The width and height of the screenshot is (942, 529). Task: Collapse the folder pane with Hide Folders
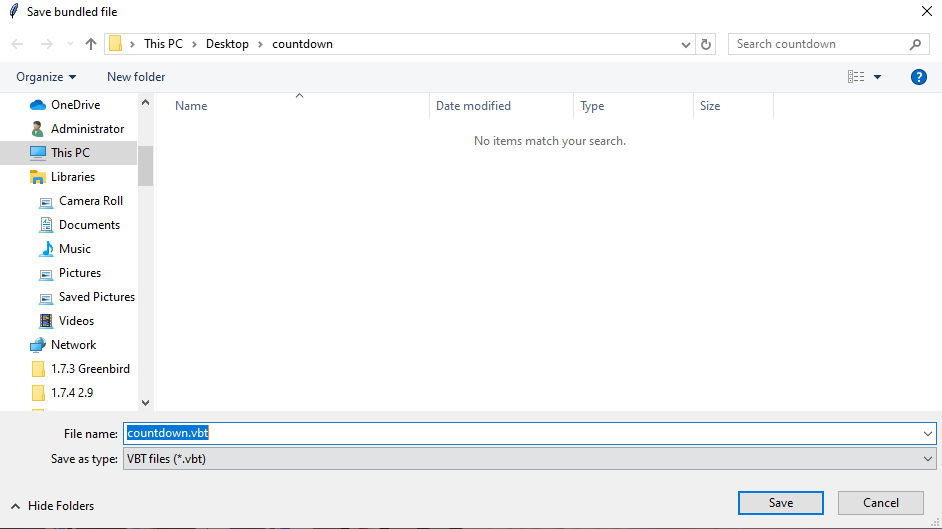(x=53, y=506)
